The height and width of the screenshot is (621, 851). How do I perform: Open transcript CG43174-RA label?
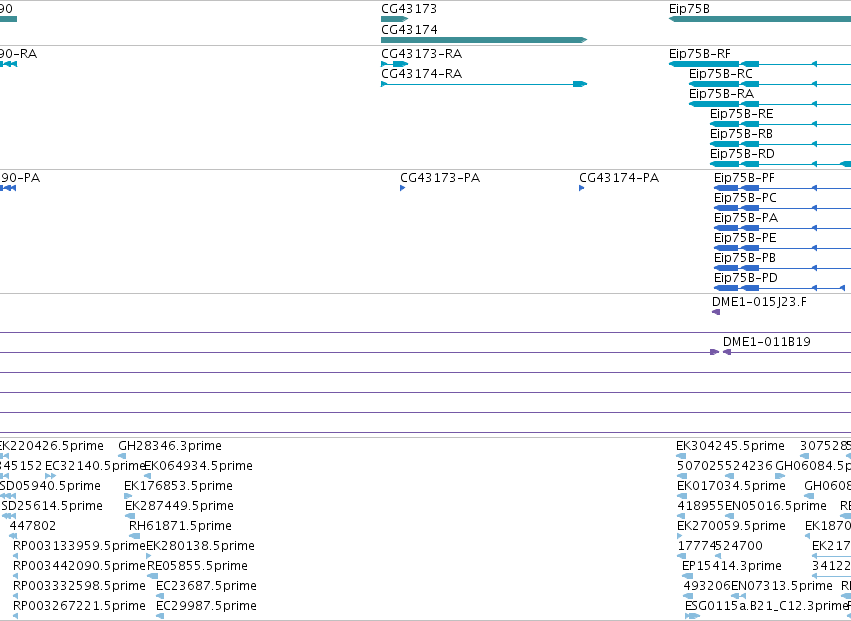[421, 73]
